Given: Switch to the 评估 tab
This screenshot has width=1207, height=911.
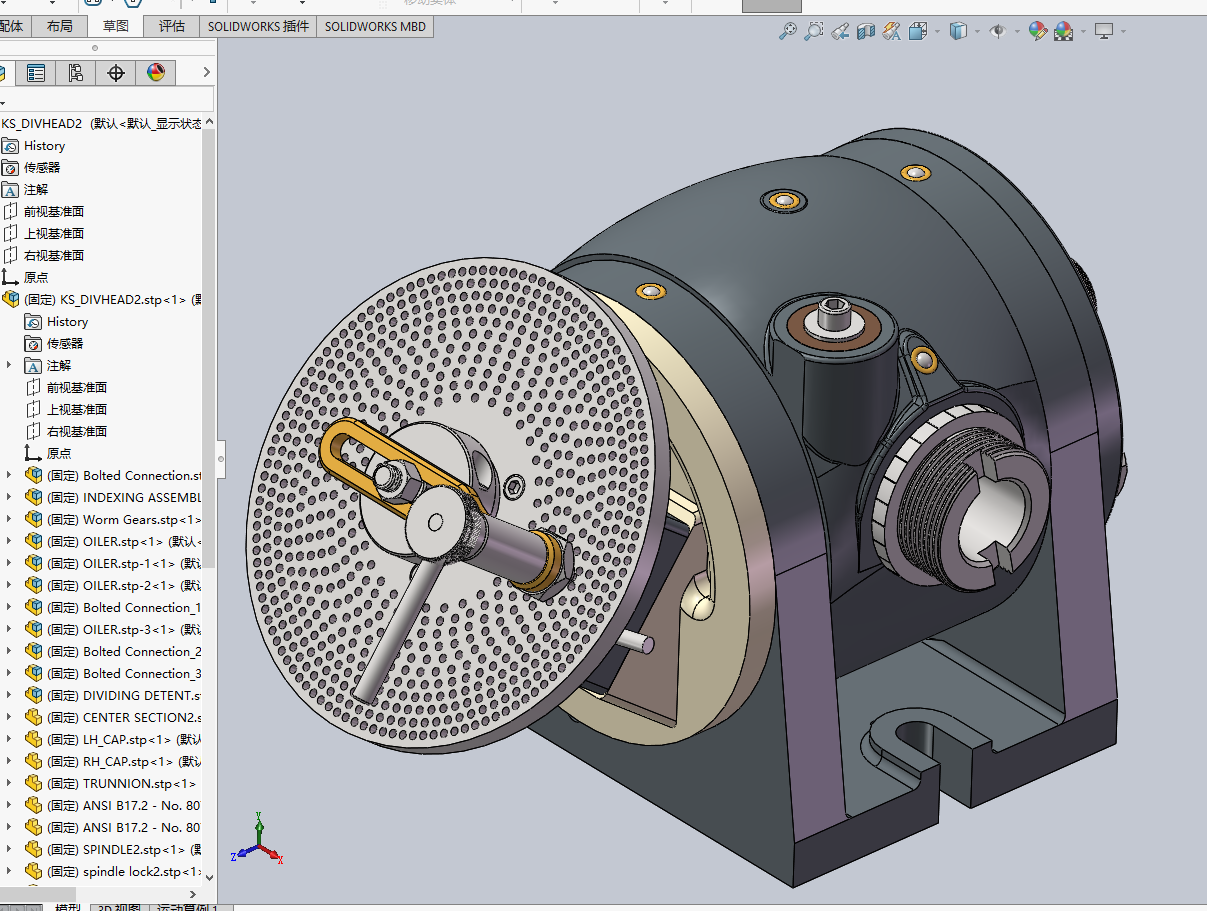Looking at the screenshot, I should 171,27.
